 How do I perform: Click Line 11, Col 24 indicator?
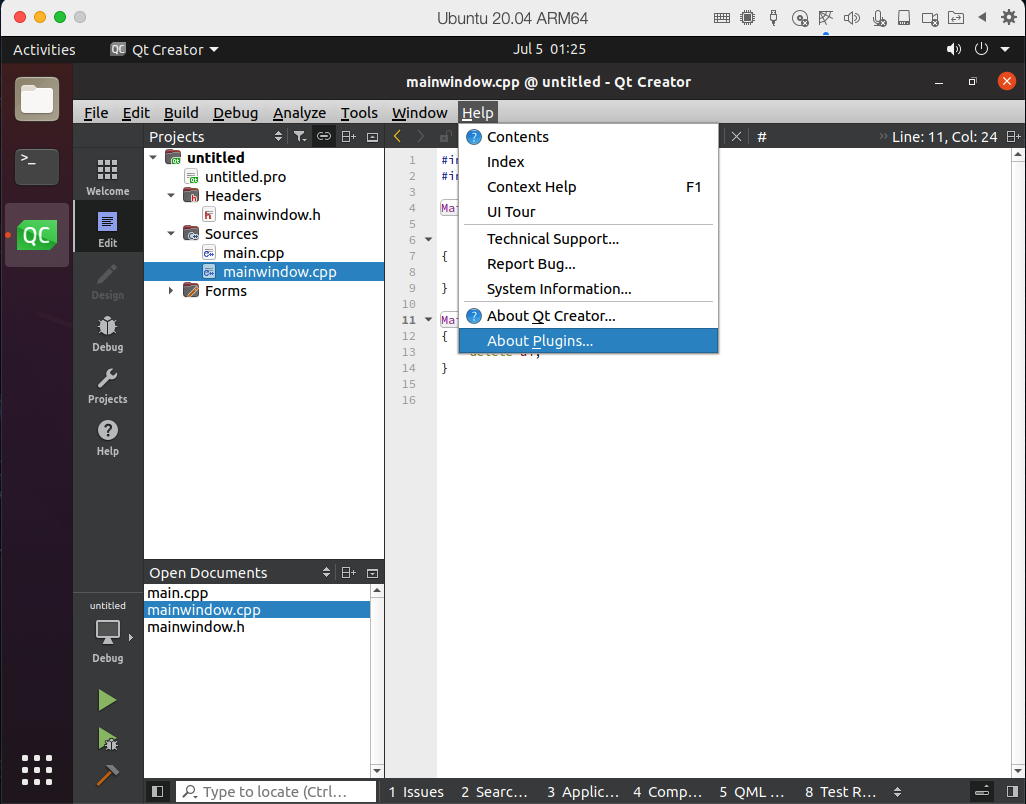point(944,137)
